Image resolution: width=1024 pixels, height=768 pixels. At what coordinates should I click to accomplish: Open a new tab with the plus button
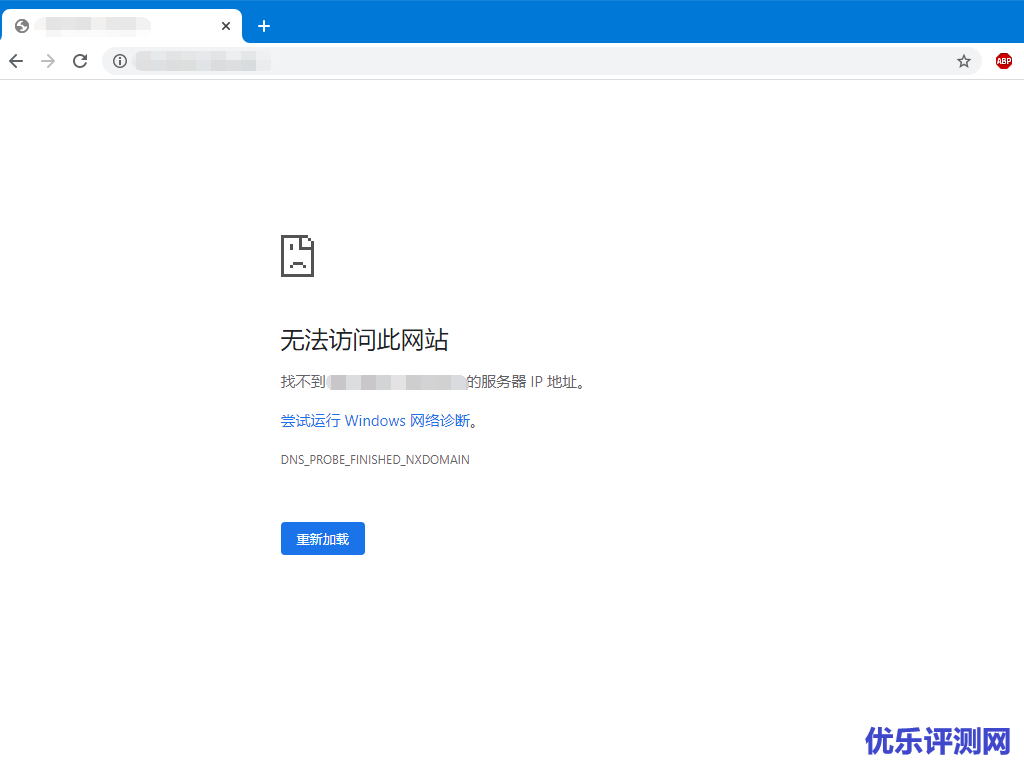[x=264, y=26]
